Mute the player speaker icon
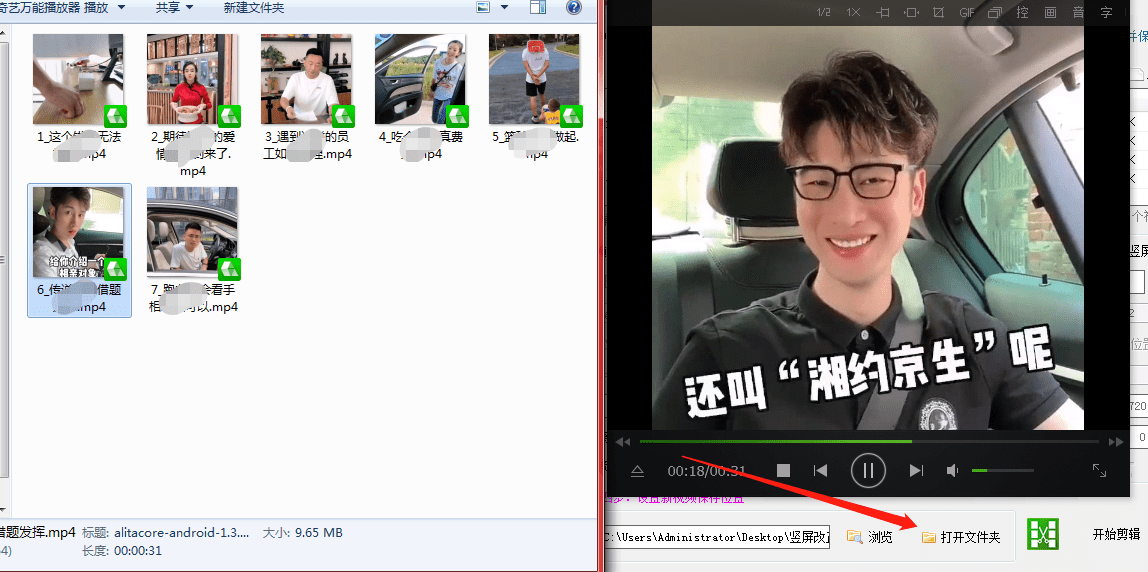 click(x=953, y=470)
